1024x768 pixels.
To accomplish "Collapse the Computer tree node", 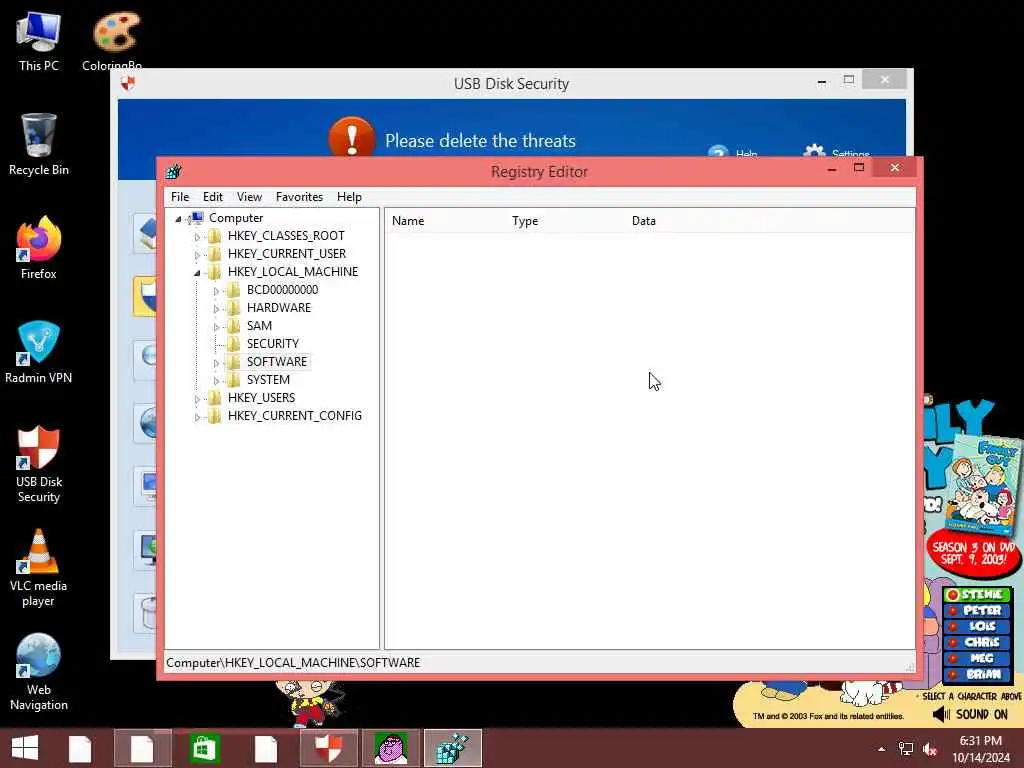I will click(x=178, y=219).
